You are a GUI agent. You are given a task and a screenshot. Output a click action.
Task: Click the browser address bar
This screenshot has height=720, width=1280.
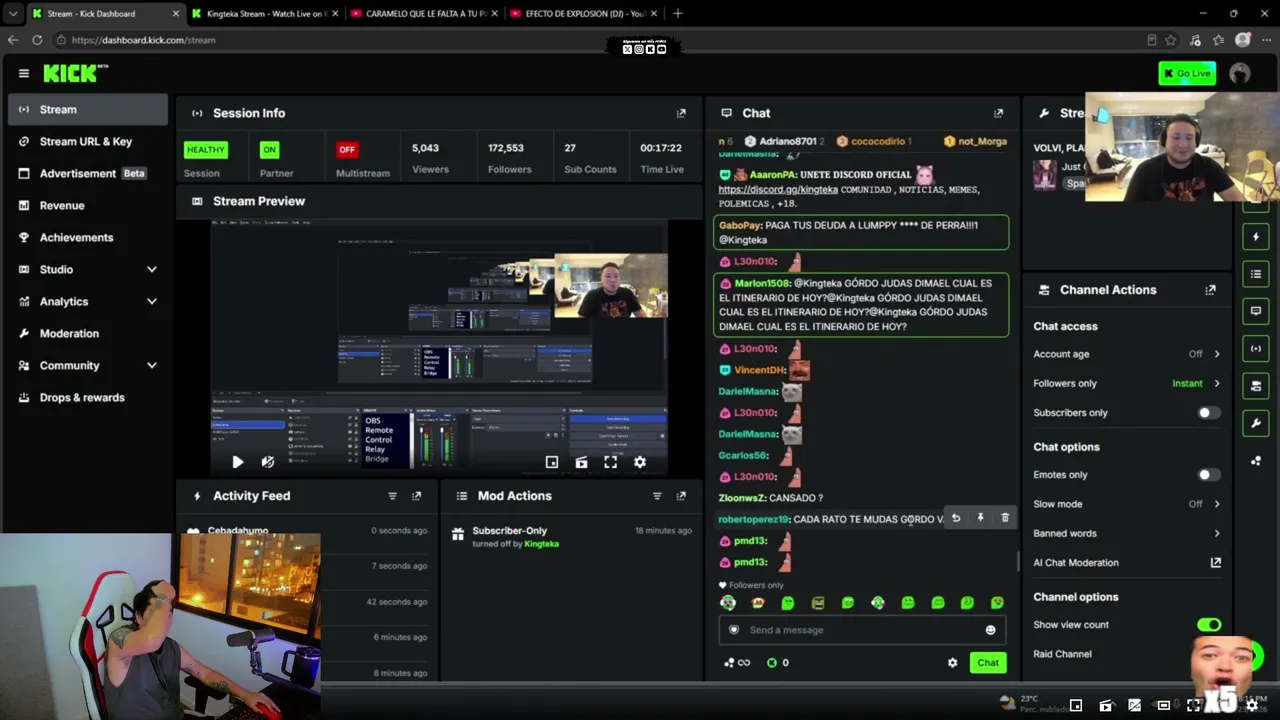[600, 40]
